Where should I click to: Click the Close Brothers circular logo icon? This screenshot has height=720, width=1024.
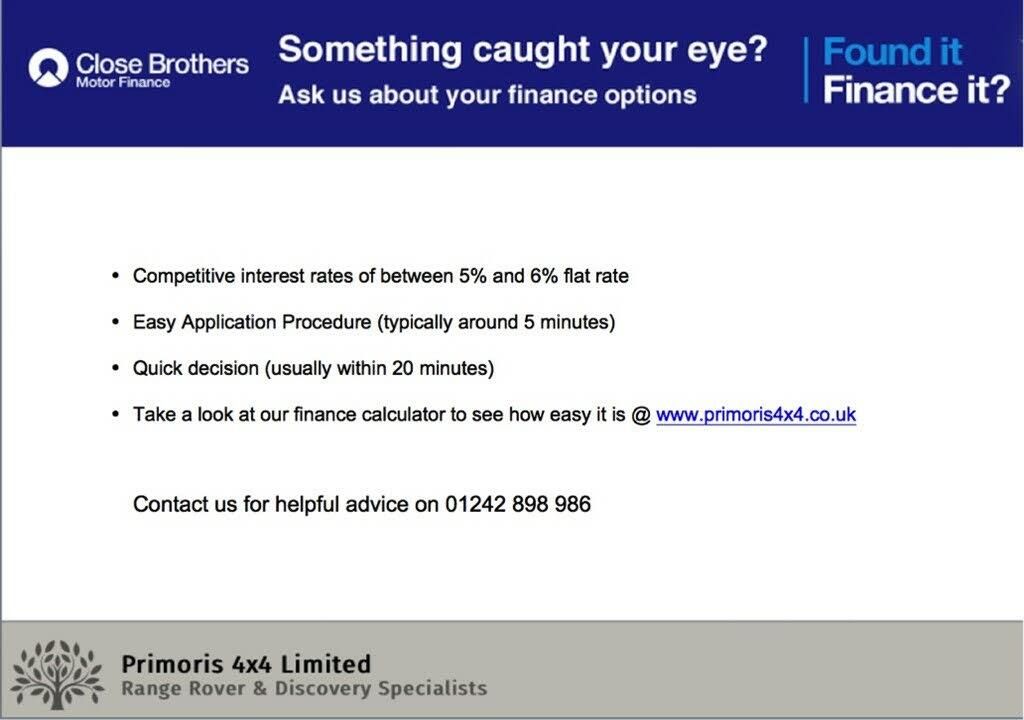pos(48,68)
